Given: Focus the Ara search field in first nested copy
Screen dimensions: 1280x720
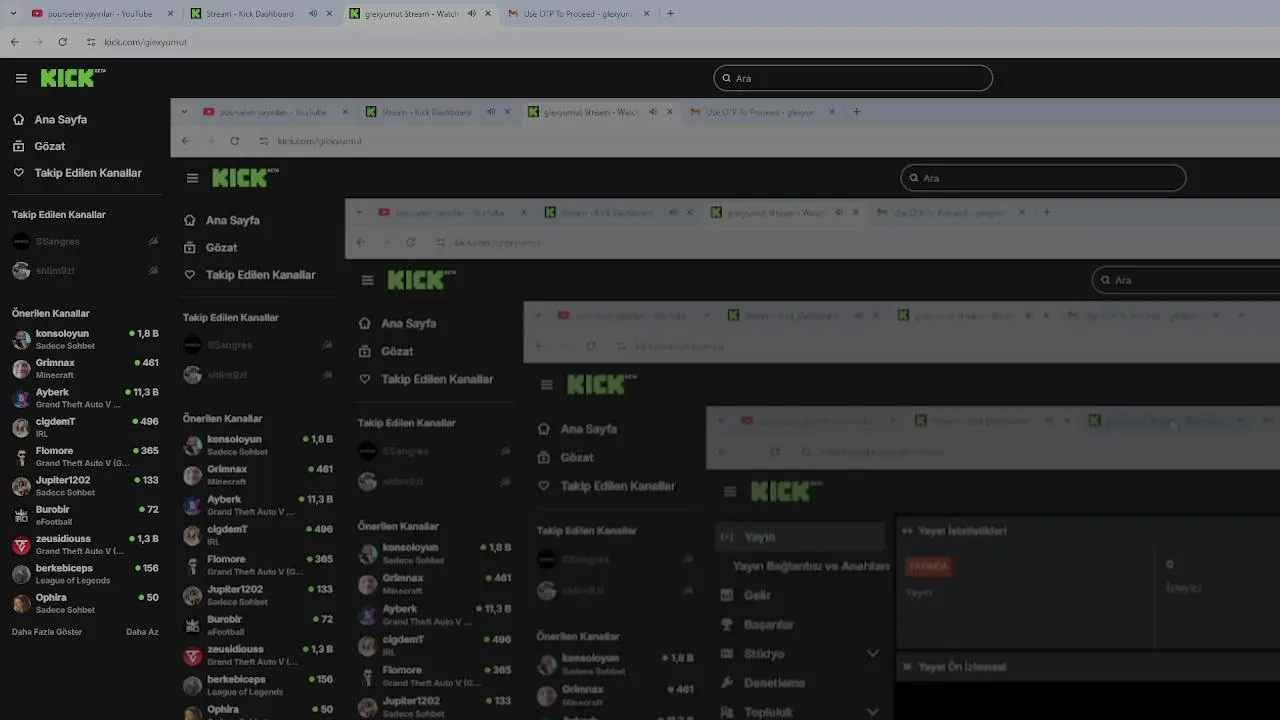Looking at the screenshot, I should 1043,178.
